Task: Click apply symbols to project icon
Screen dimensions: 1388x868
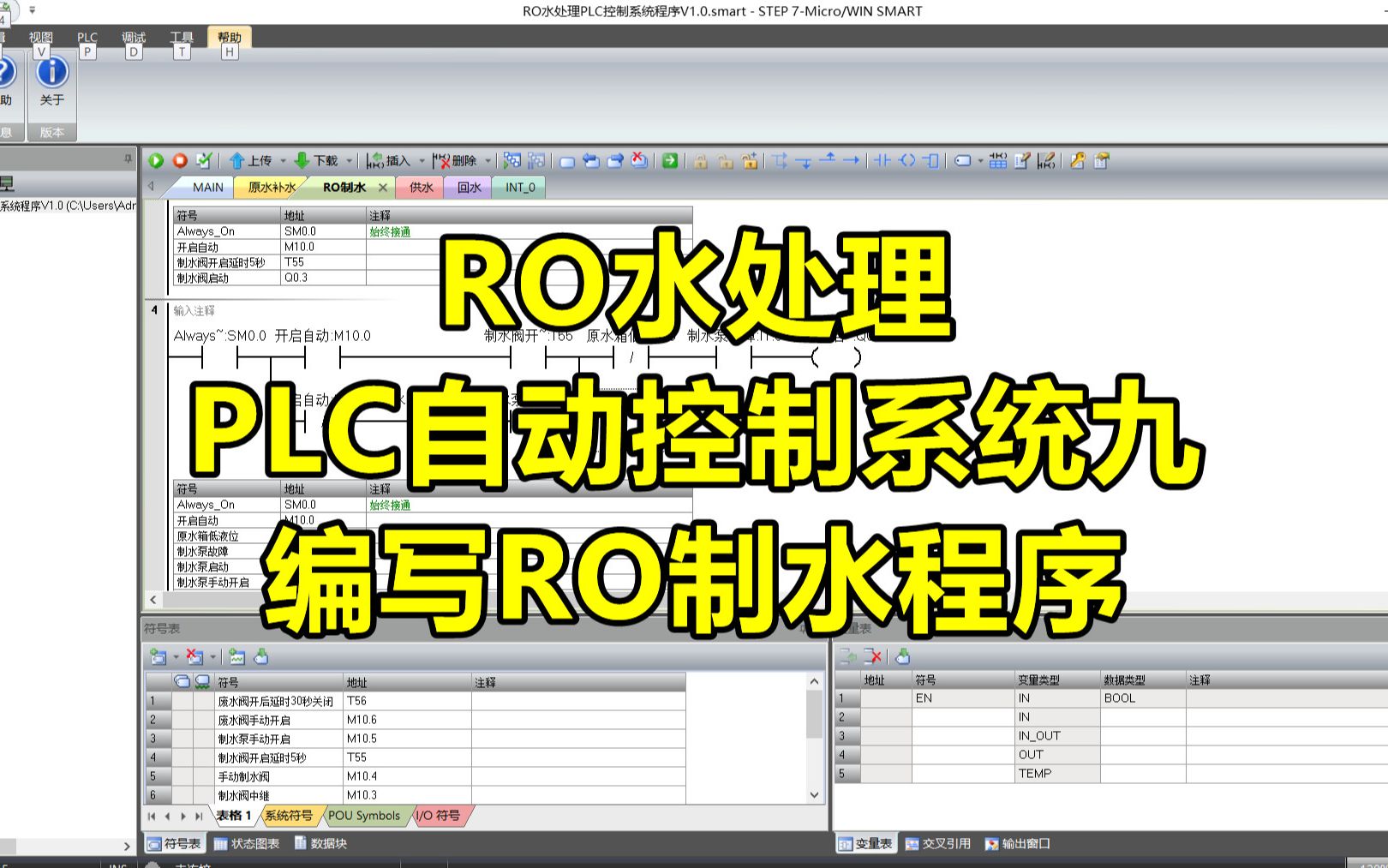Action: coord(261,657)
